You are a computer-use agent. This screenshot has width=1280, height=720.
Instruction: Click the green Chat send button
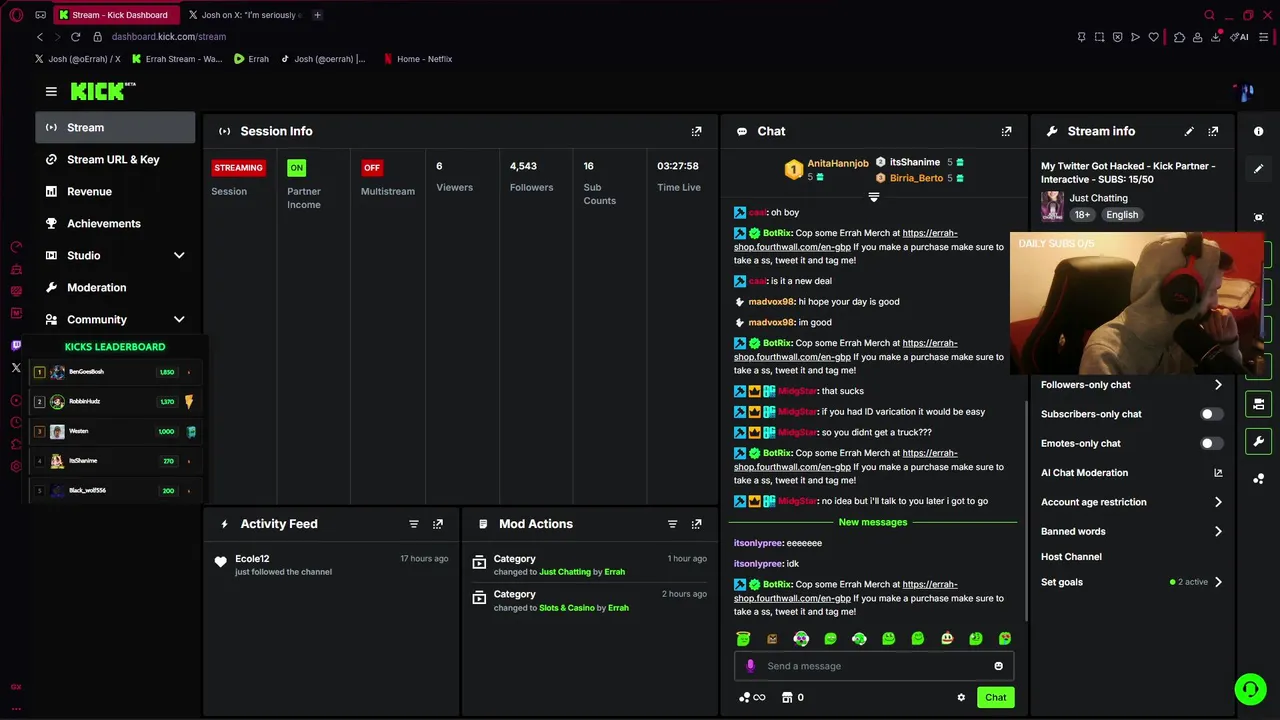pos(995,698)
